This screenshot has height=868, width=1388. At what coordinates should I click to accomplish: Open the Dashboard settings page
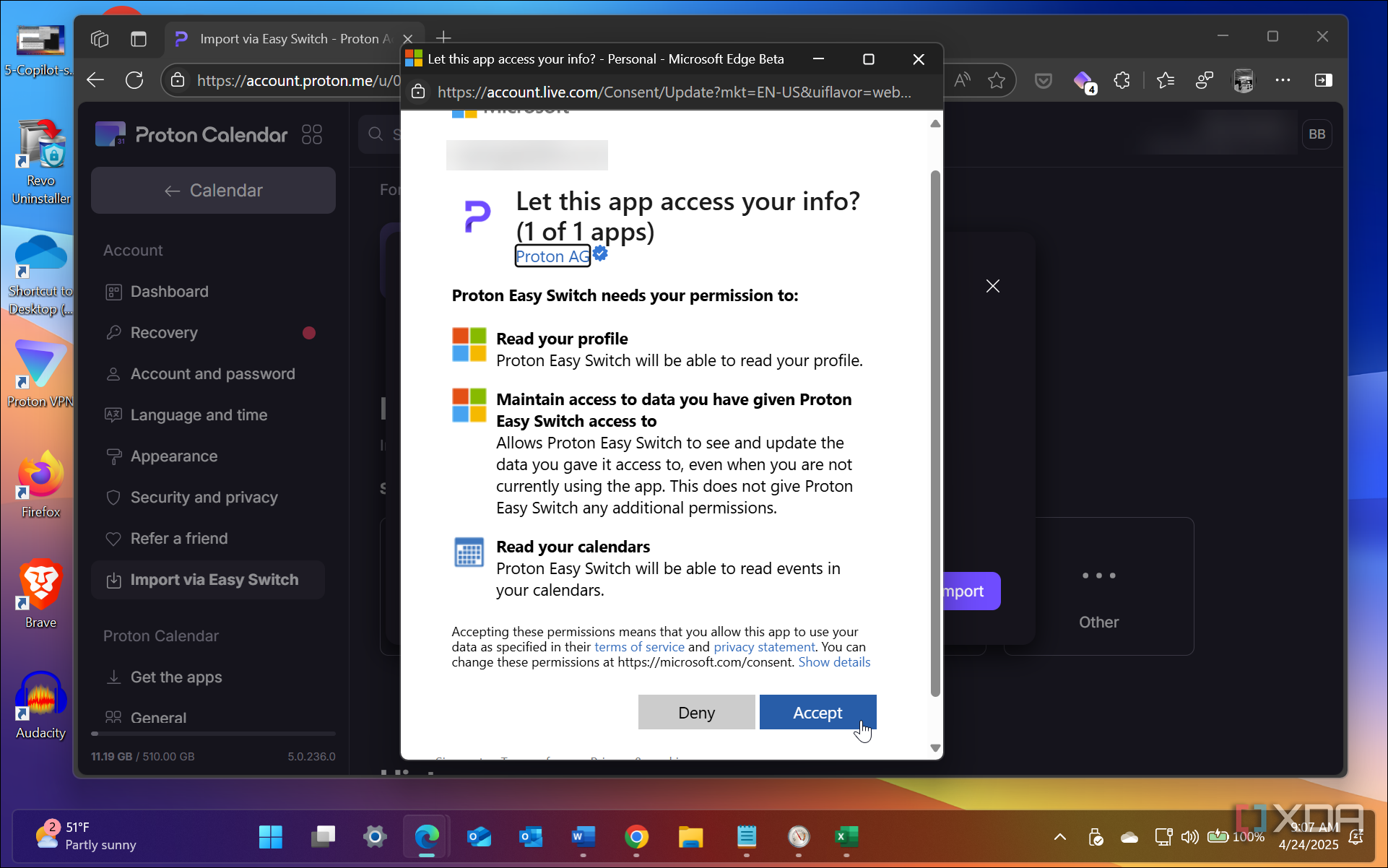[169, 292]
